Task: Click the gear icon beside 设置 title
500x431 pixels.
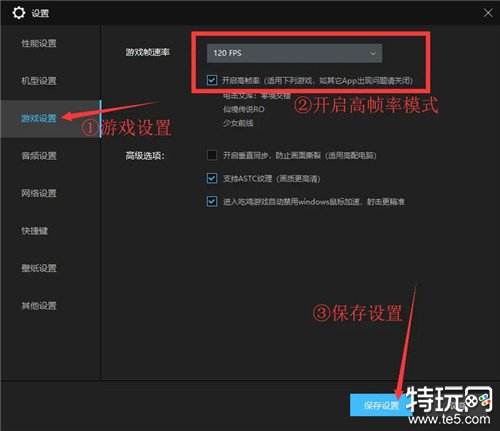Action: tap(19, 13)
